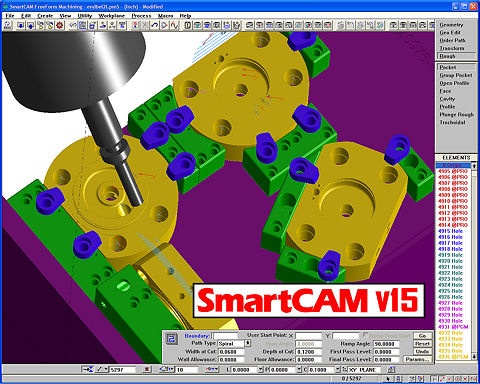The height and width of the screenshot is (384, 480).
Task: Open the dropdown arrow of the C 0.1000 field
Action: tap(338, 369)
